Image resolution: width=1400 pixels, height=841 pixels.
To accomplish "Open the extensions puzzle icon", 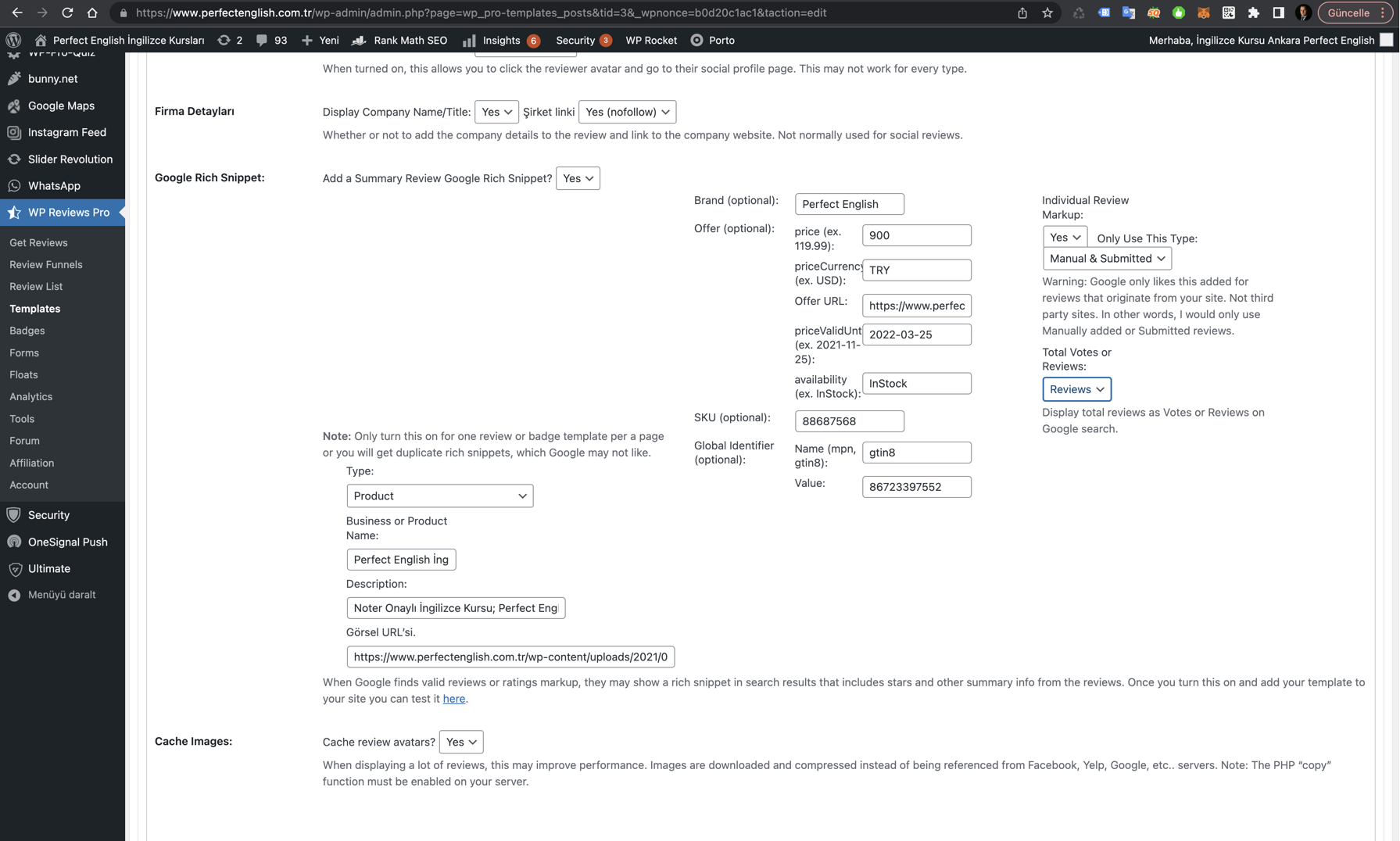I will pyautogui.click(x=1254, y=13).
